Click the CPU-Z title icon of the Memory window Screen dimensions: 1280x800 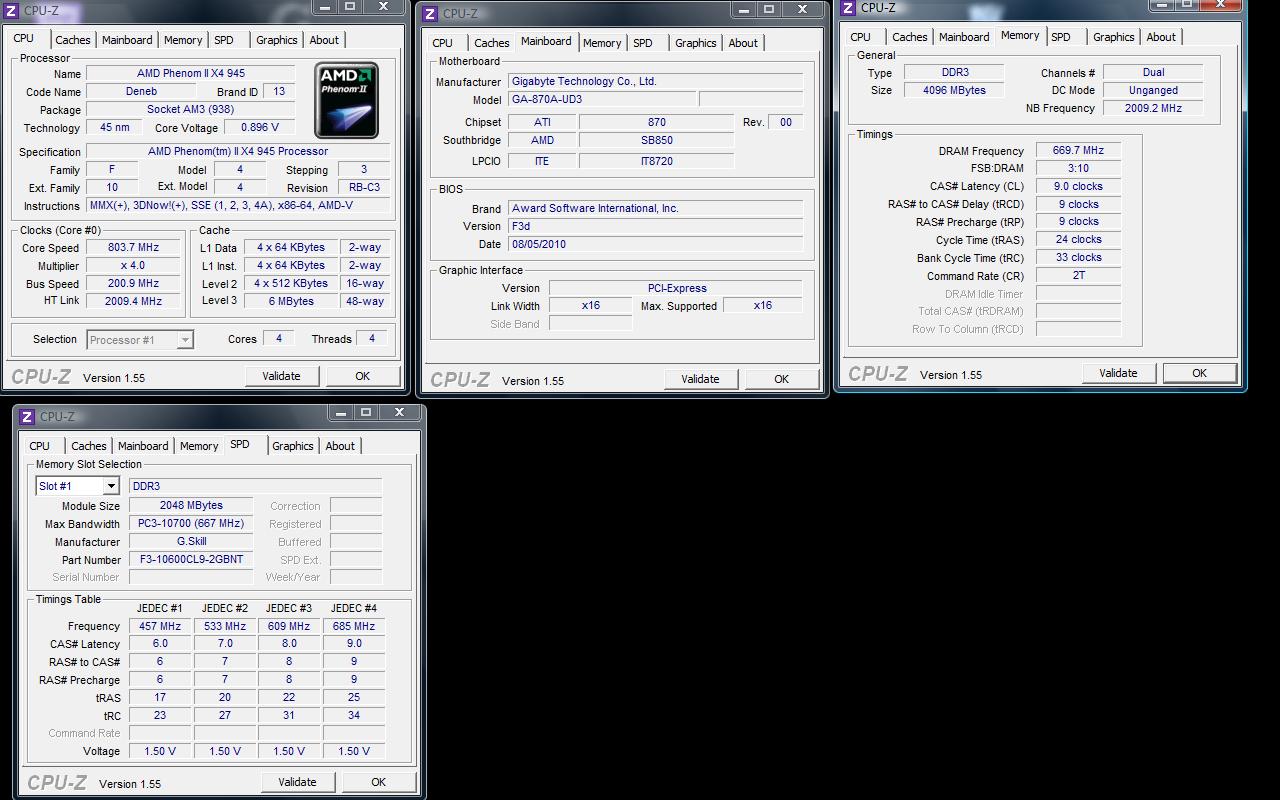click(x=849, y=7)
